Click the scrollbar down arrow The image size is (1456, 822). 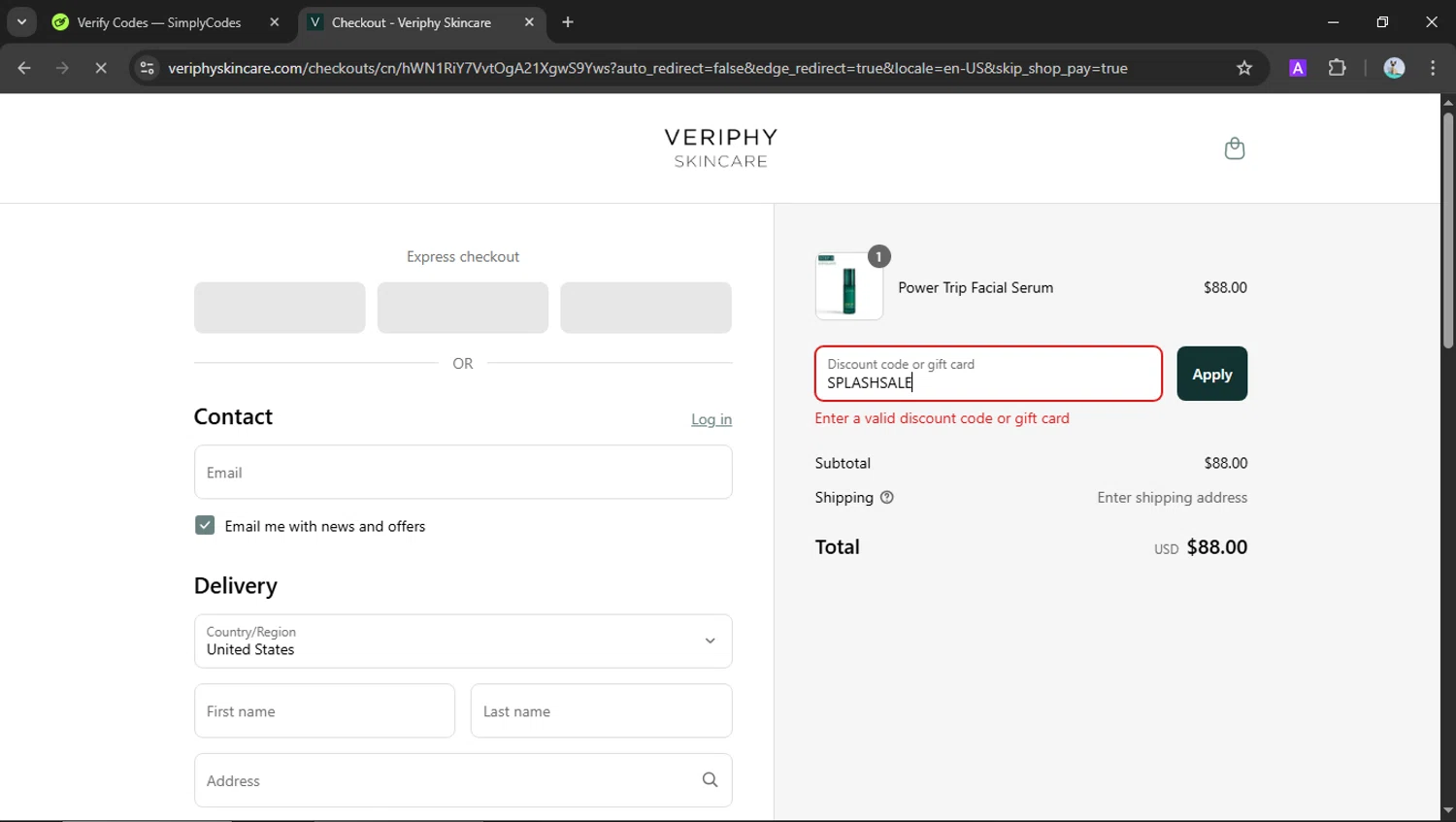point(1448,810)
